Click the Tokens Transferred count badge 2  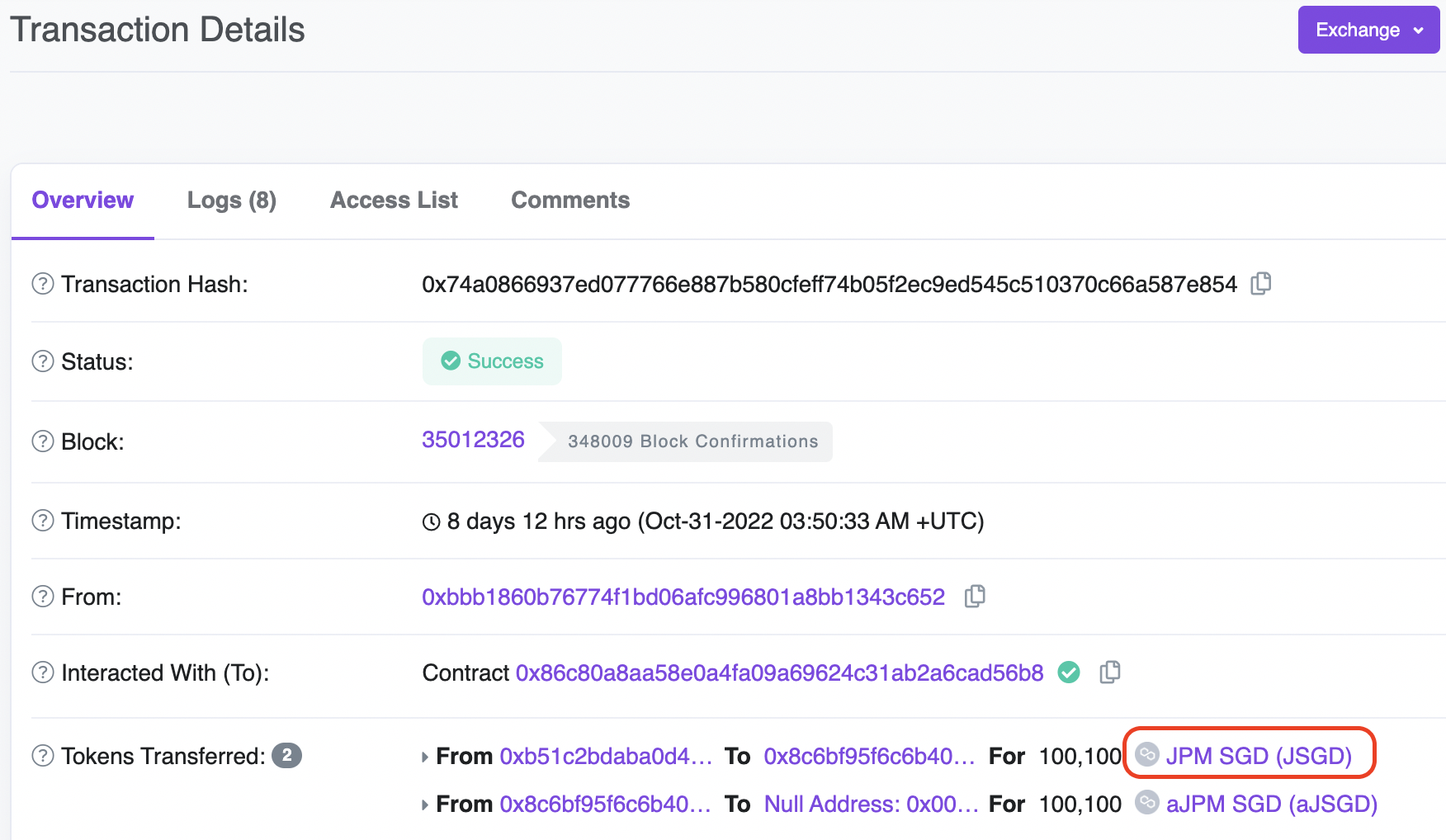pos(287,755)
